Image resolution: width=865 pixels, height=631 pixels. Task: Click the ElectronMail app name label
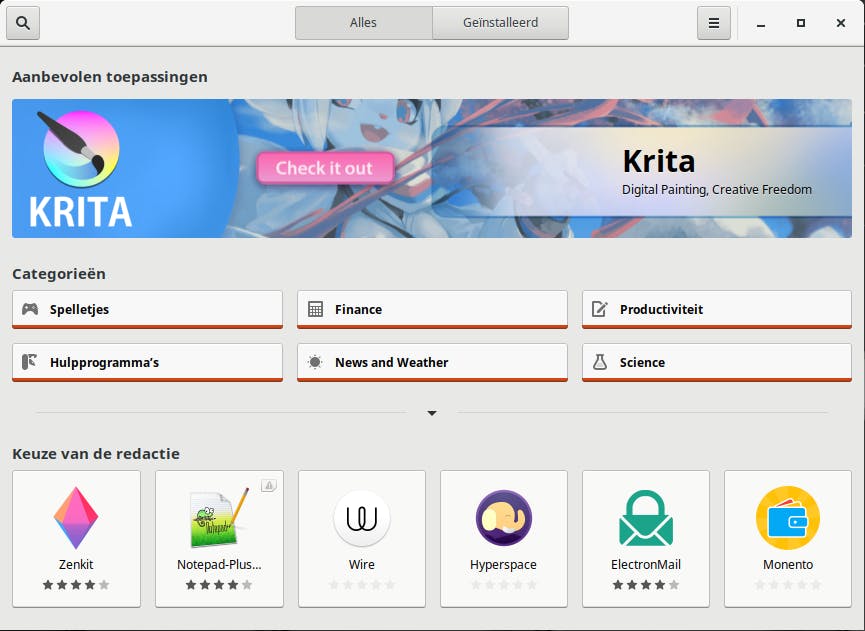click(x=646, y=565)
